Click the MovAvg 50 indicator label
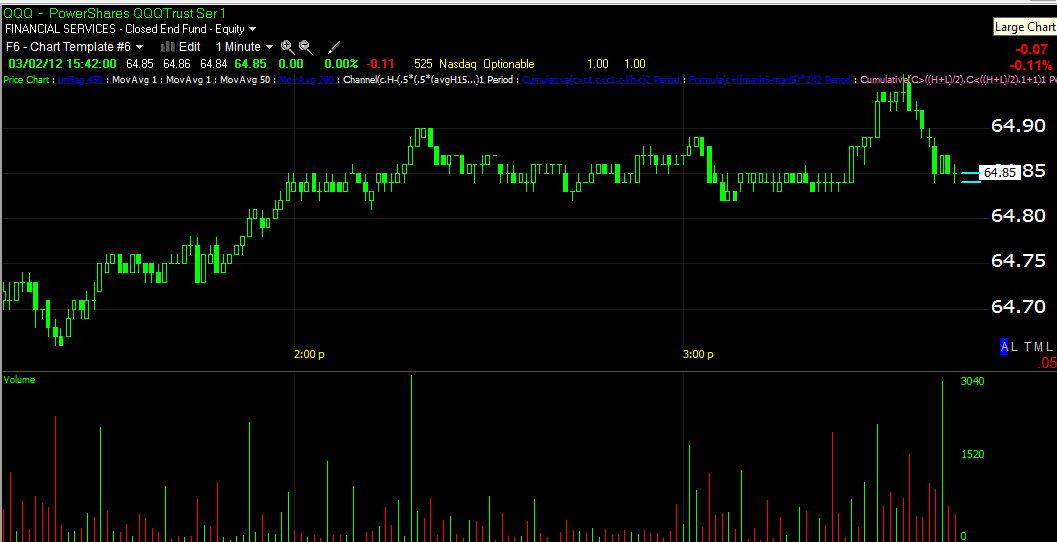Screen dimensions: 1057x542 coord(245,80)
